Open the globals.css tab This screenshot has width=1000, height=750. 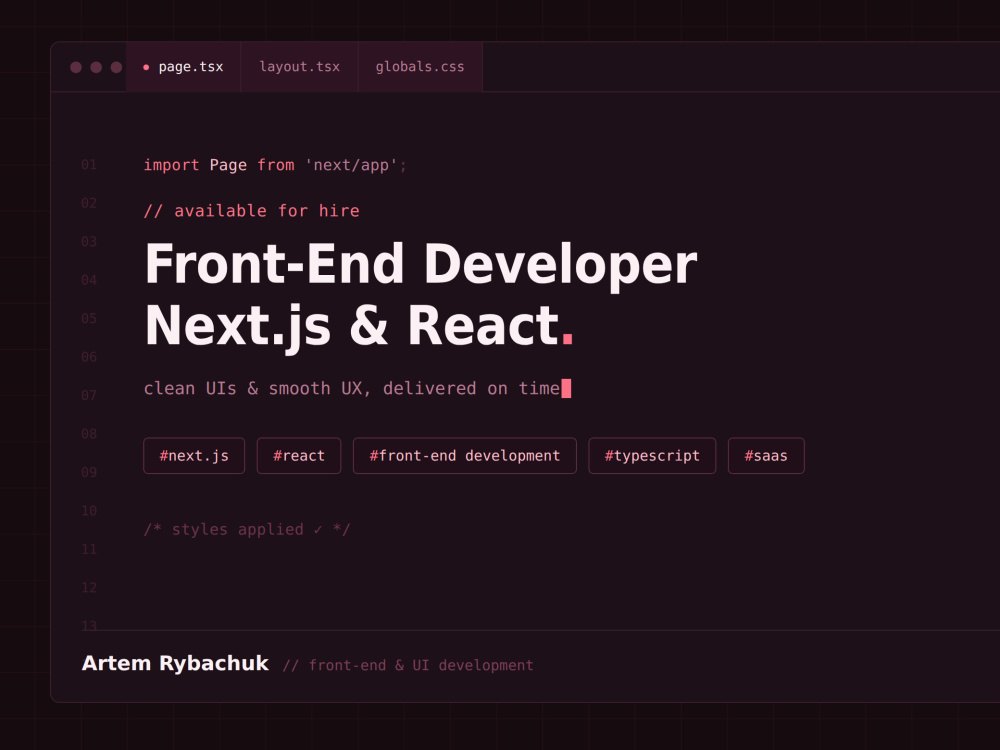[420, 67]
